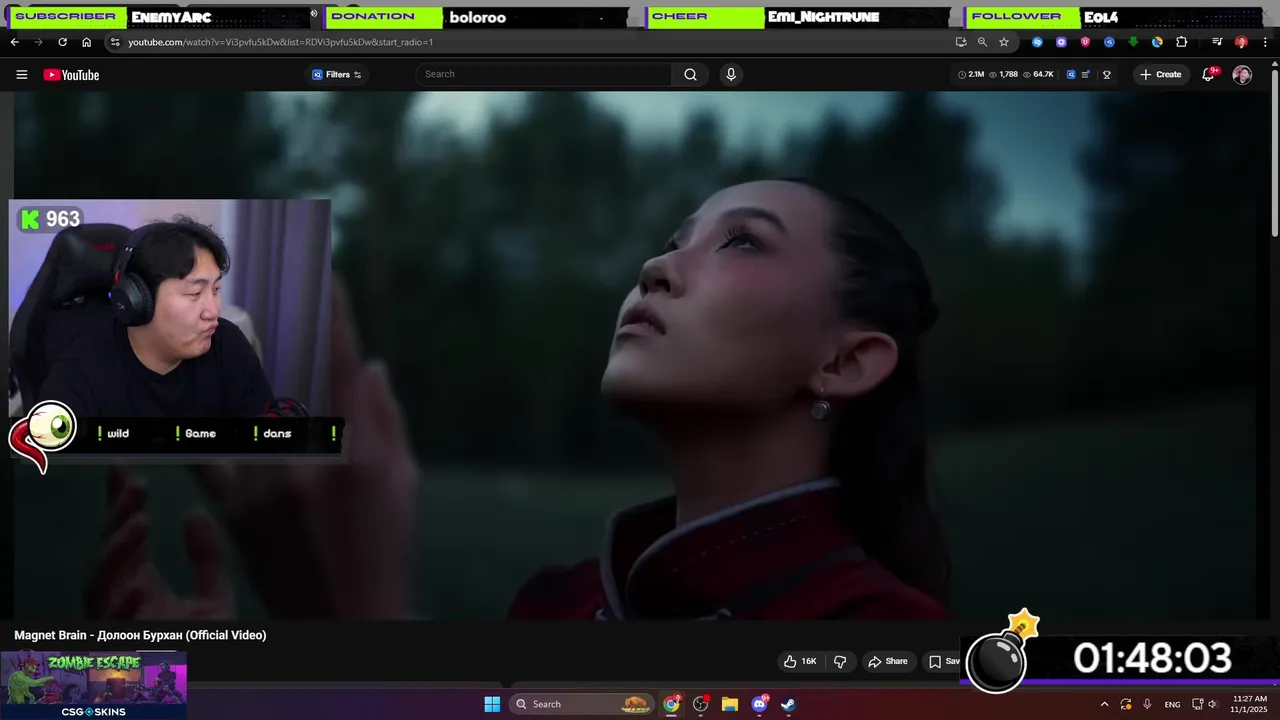Click the microphone tray icon

1147,704
